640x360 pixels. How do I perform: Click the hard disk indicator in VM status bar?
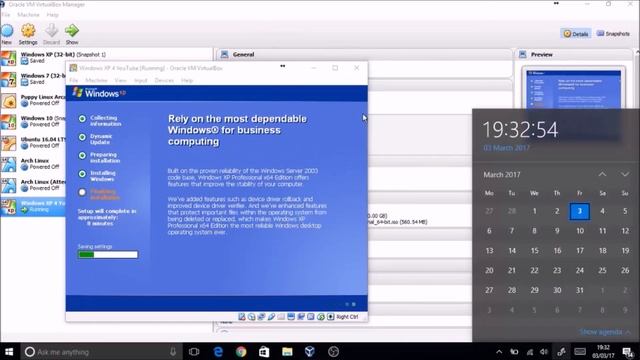pos(242,317)
